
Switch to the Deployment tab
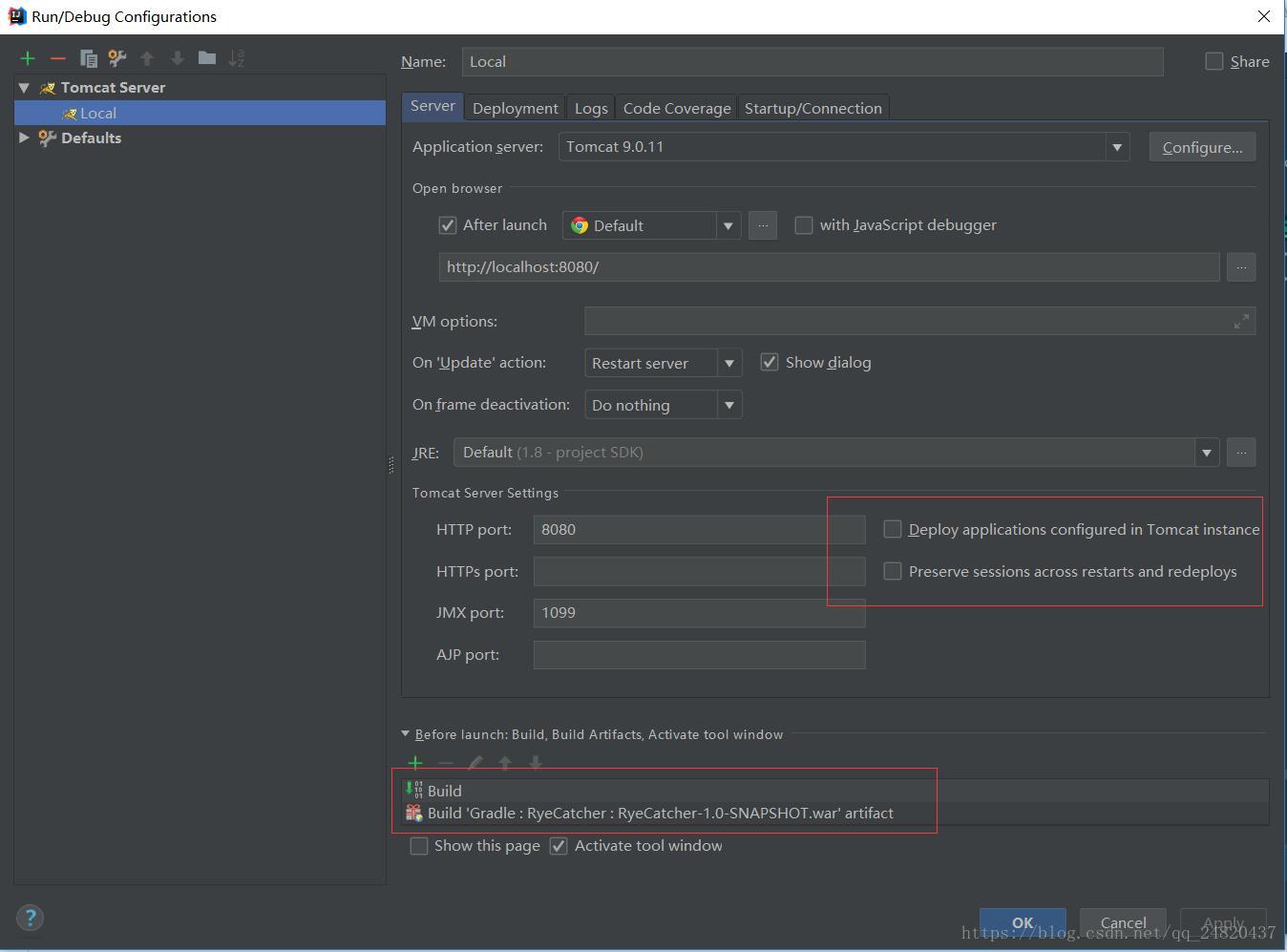[515, 108]
